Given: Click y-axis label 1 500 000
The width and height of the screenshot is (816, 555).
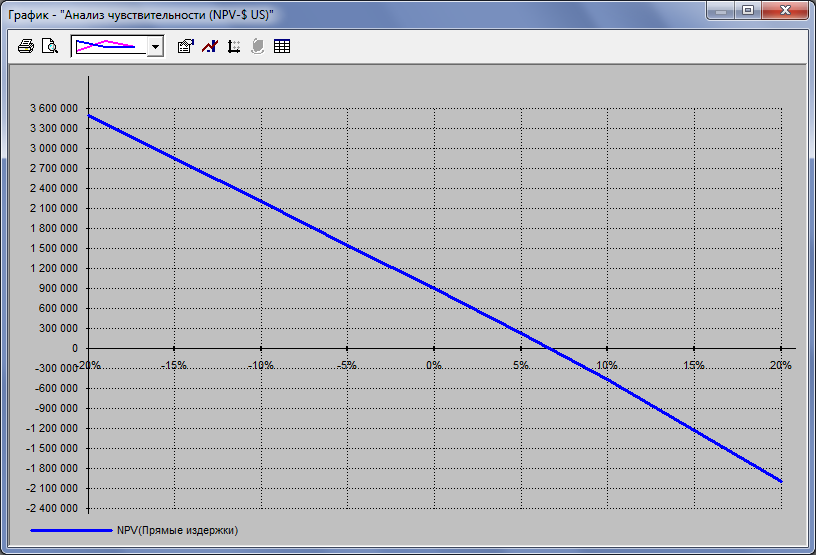Looking at the screenshot, I should 54,248.
